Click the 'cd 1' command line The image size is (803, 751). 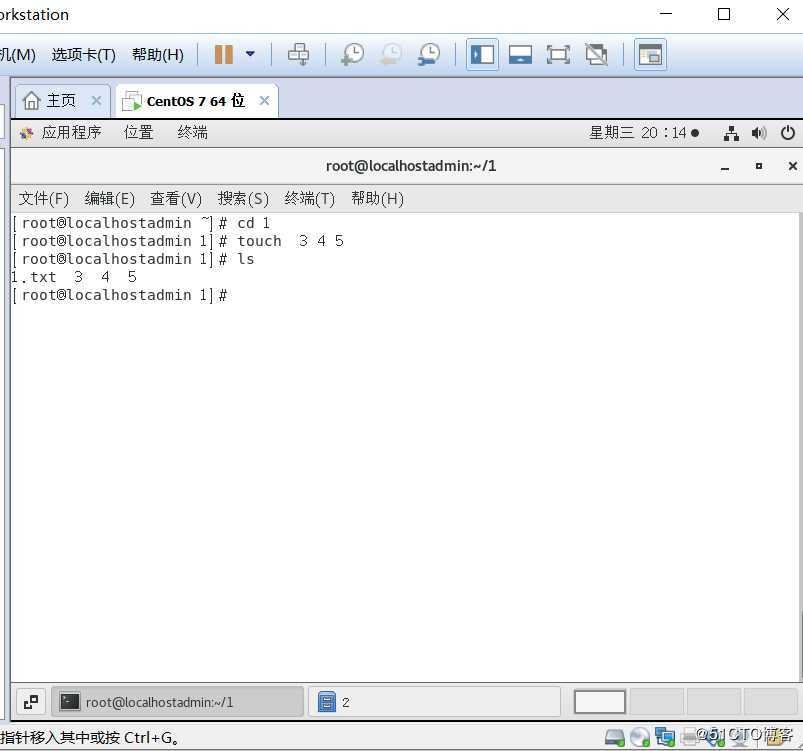141,223
